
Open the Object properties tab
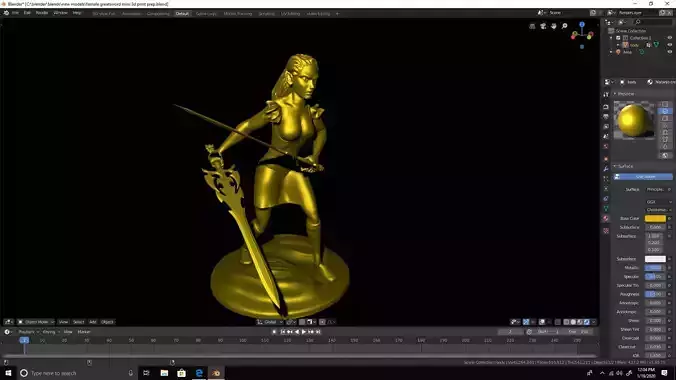point(606,159)
